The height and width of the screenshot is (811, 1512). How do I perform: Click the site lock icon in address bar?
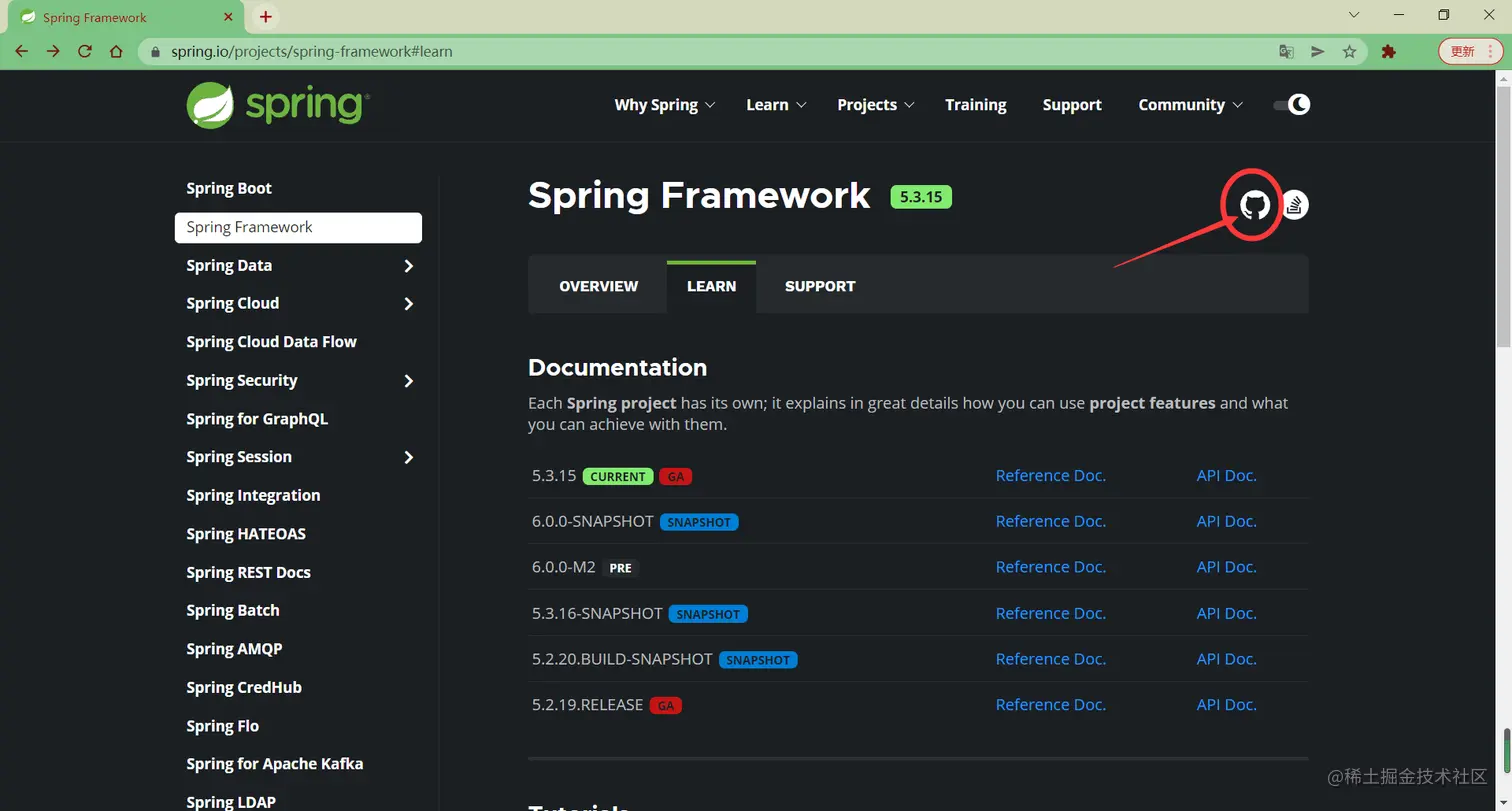click(155, 51)
